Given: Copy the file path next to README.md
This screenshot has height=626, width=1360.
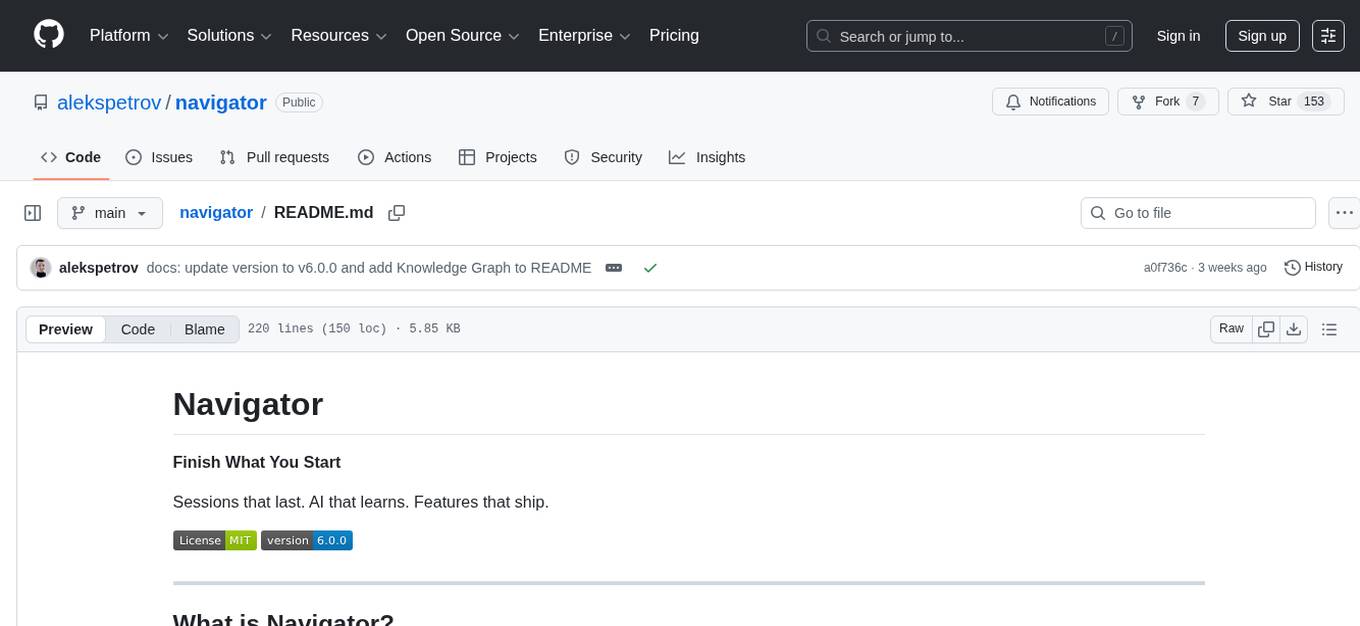Looking at the screenshot, I should [x=397, y=213].
